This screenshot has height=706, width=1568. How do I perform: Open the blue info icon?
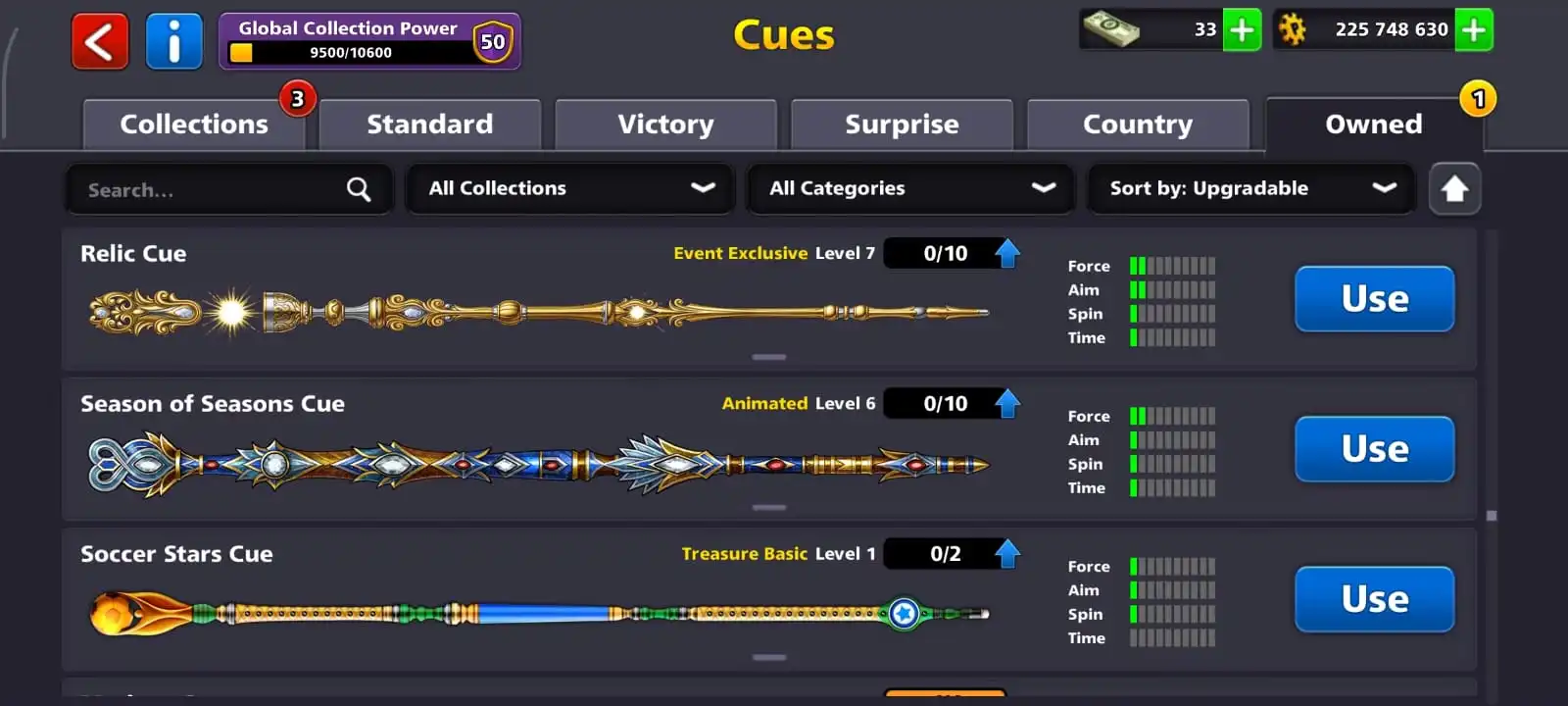coord(174,41)
